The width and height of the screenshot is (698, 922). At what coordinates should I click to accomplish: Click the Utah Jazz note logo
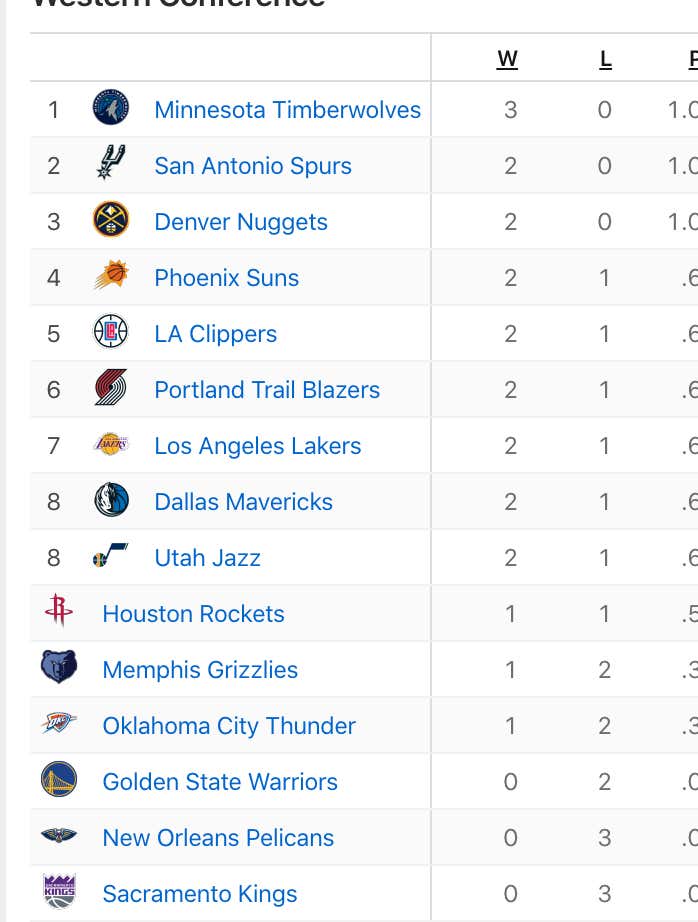pos(111,555)
